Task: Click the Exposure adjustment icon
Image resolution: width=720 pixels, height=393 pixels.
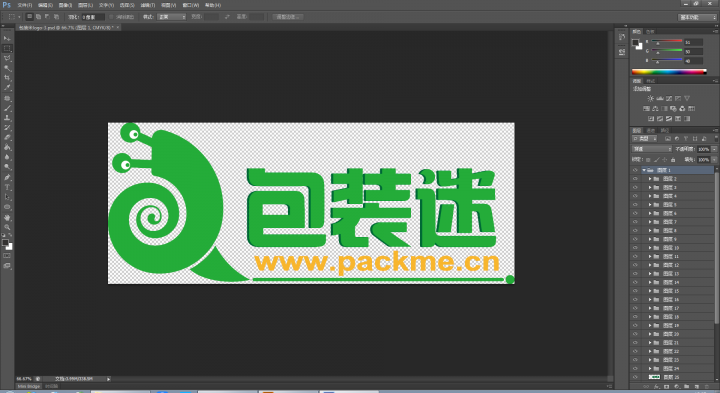Action: pos(678,98)
